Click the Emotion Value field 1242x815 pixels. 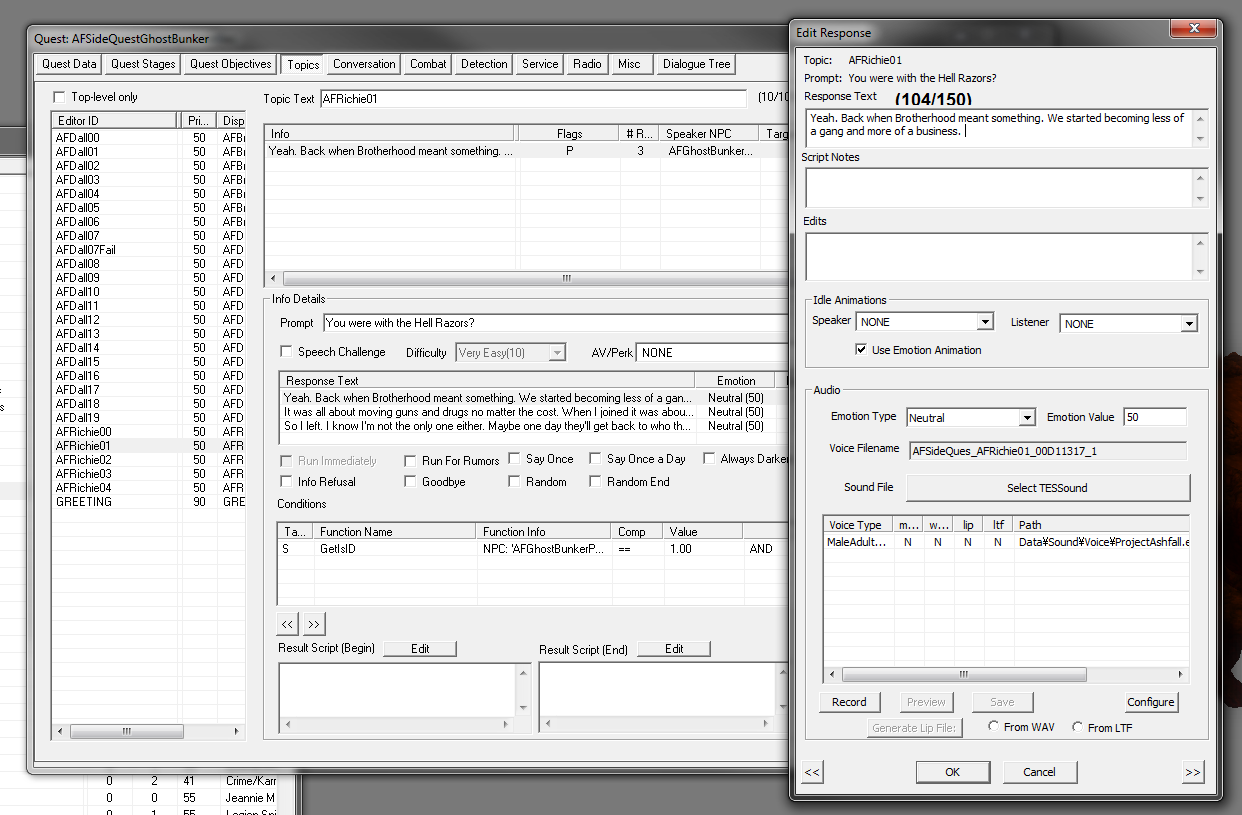tap(1155, 418)
